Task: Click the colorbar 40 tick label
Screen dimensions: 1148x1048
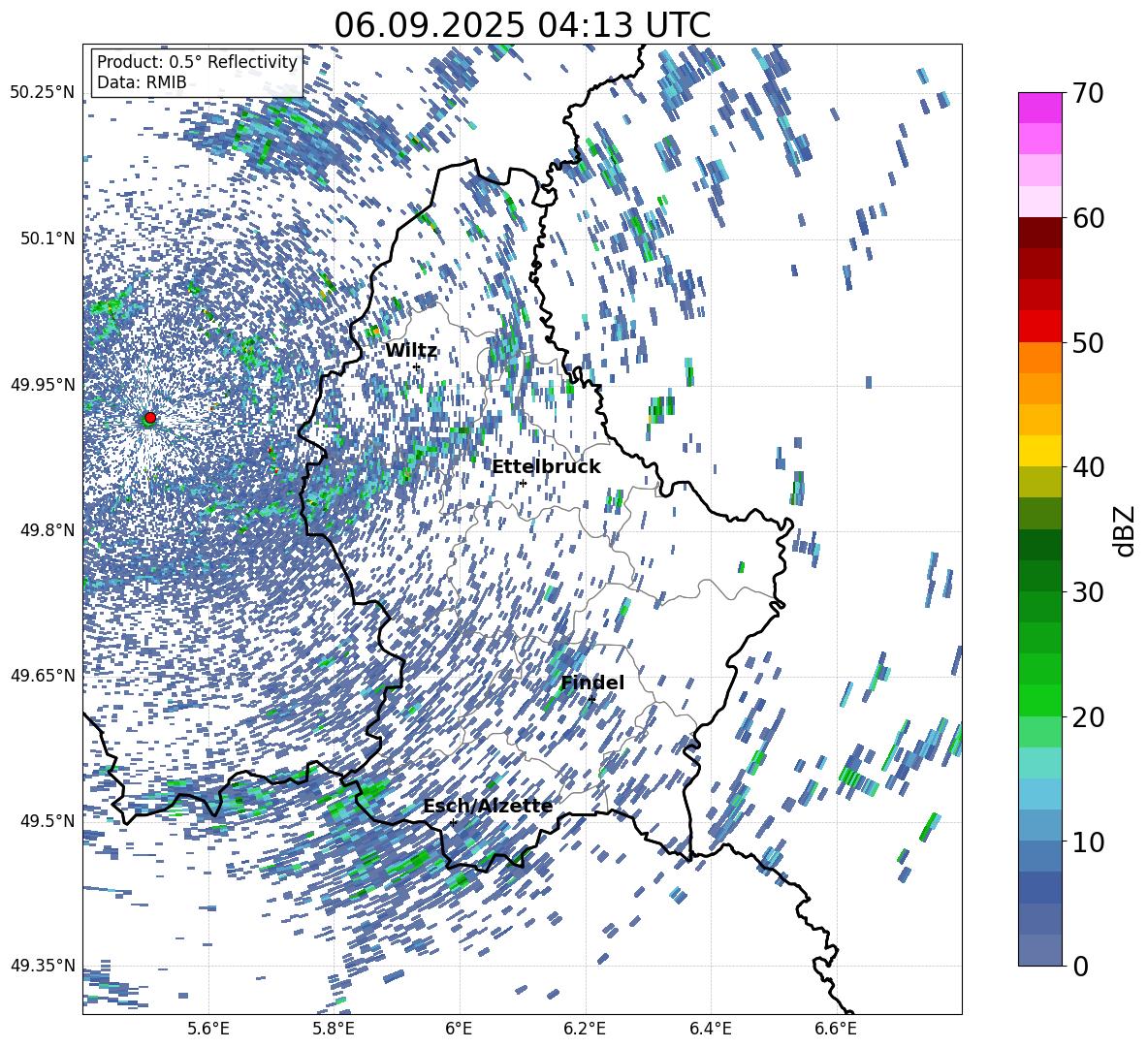Action: click(1087, 467)
